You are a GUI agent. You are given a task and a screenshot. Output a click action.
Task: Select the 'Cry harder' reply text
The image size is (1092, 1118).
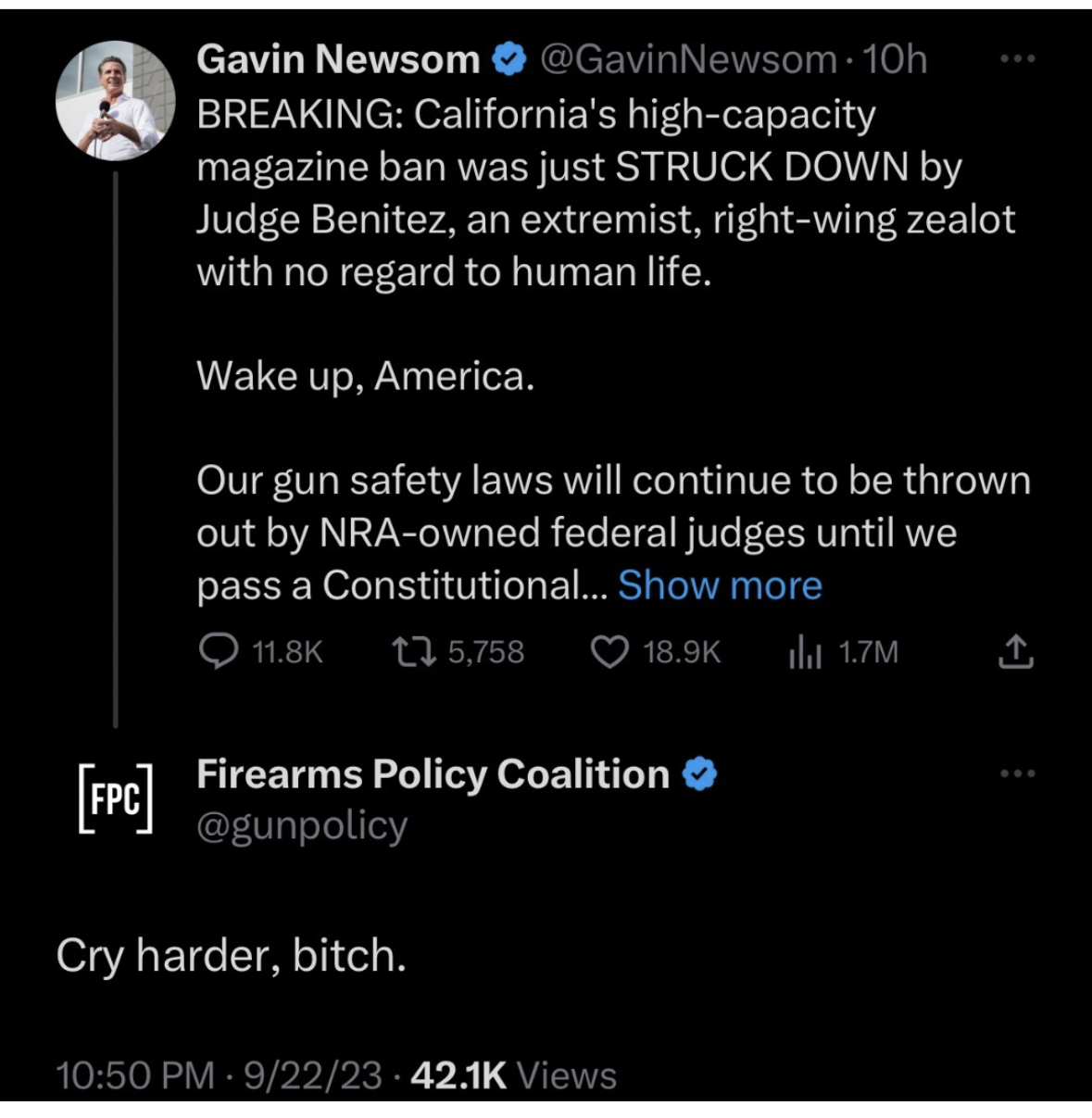232,955
